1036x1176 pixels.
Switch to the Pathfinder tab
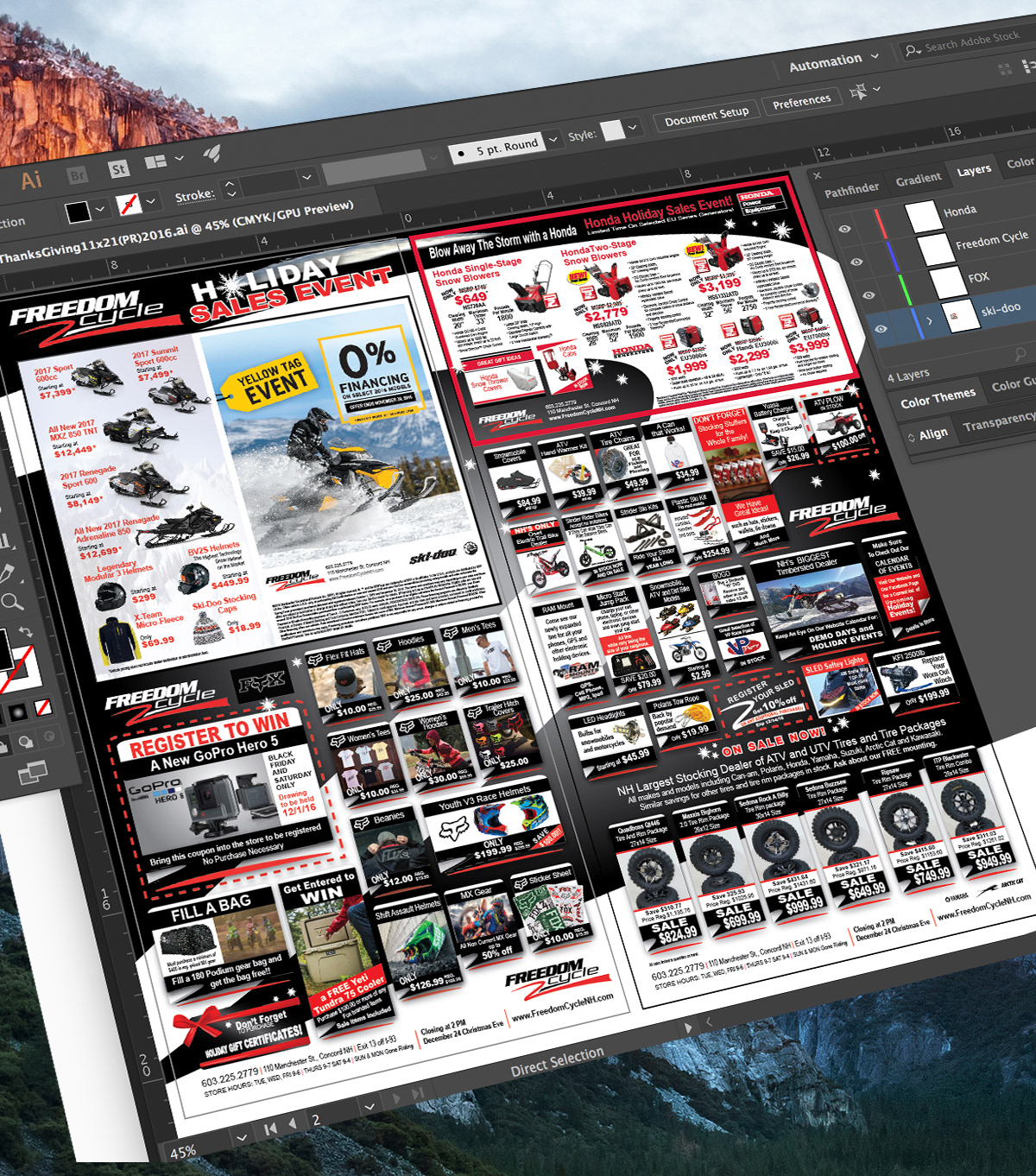[851, 188]
